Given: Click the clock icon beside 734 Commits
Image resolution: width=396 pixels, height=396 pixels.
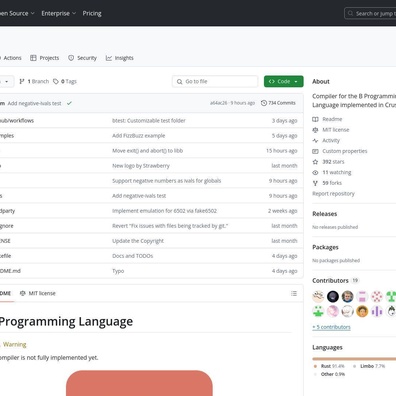Looking at the screenshot, I should pos(264,103).
